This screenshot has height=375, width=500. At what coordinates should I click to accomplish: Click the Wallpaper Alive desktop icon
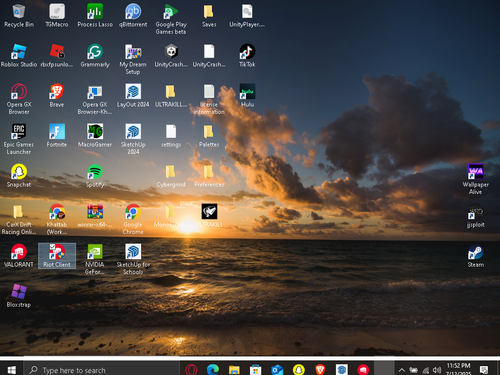(476, 179)
